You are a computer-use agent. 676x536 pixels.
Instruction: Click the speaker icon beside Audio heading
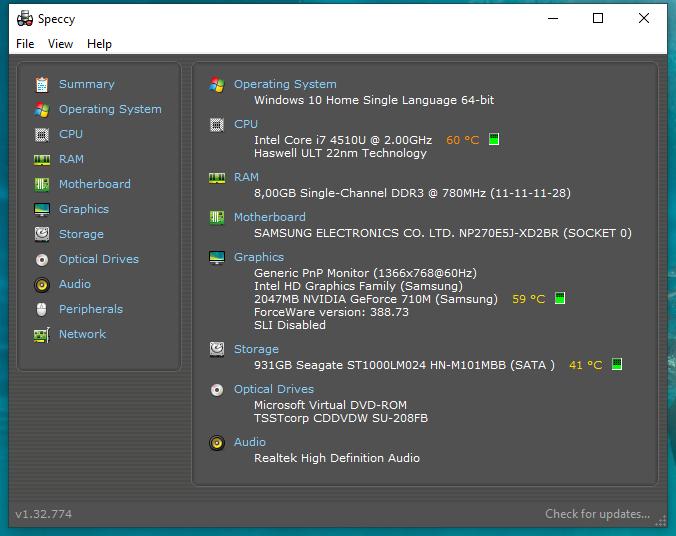217,443
